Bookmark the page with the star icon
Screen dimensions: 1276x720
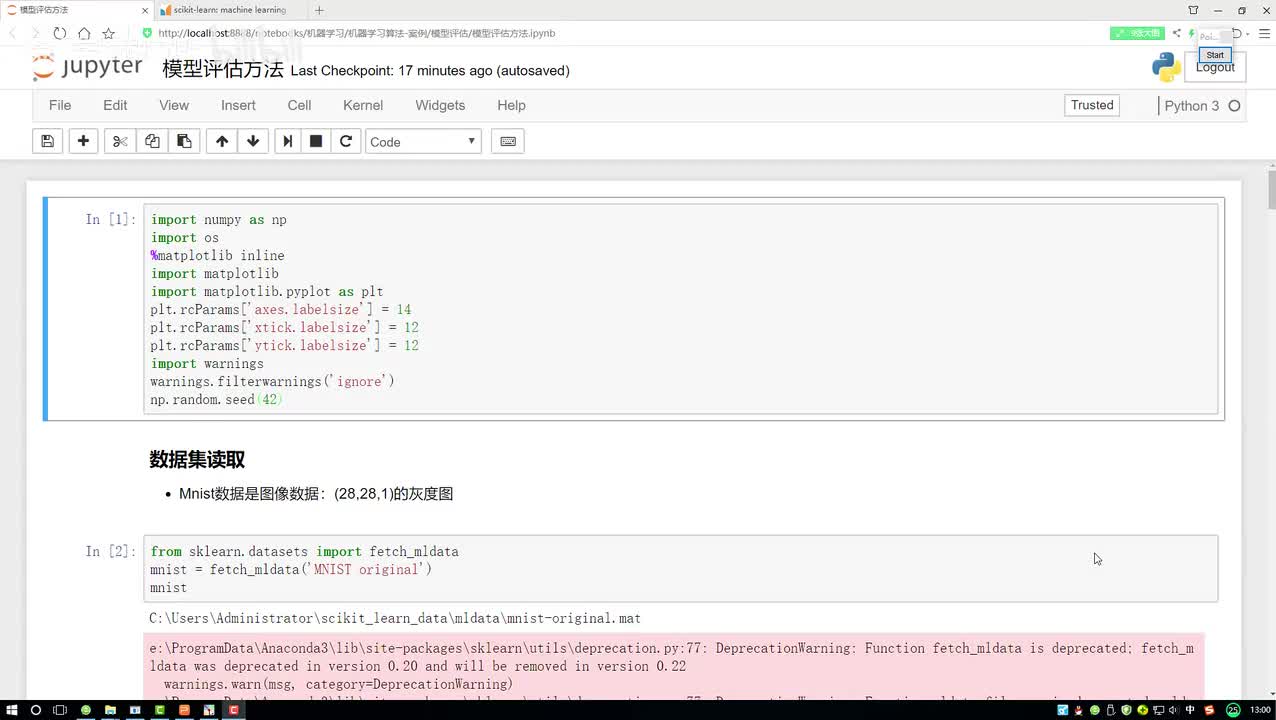(109, 33)
